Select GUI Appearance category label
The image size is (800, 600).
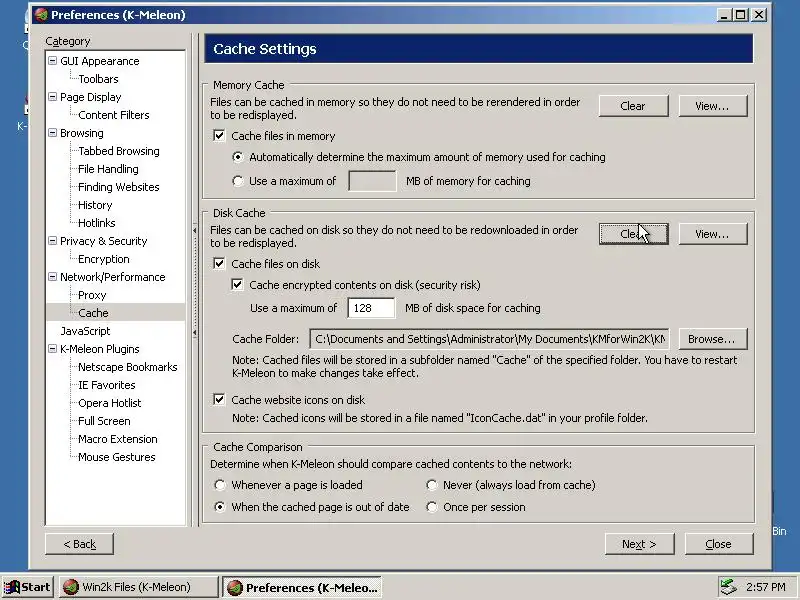coord(99,61)
